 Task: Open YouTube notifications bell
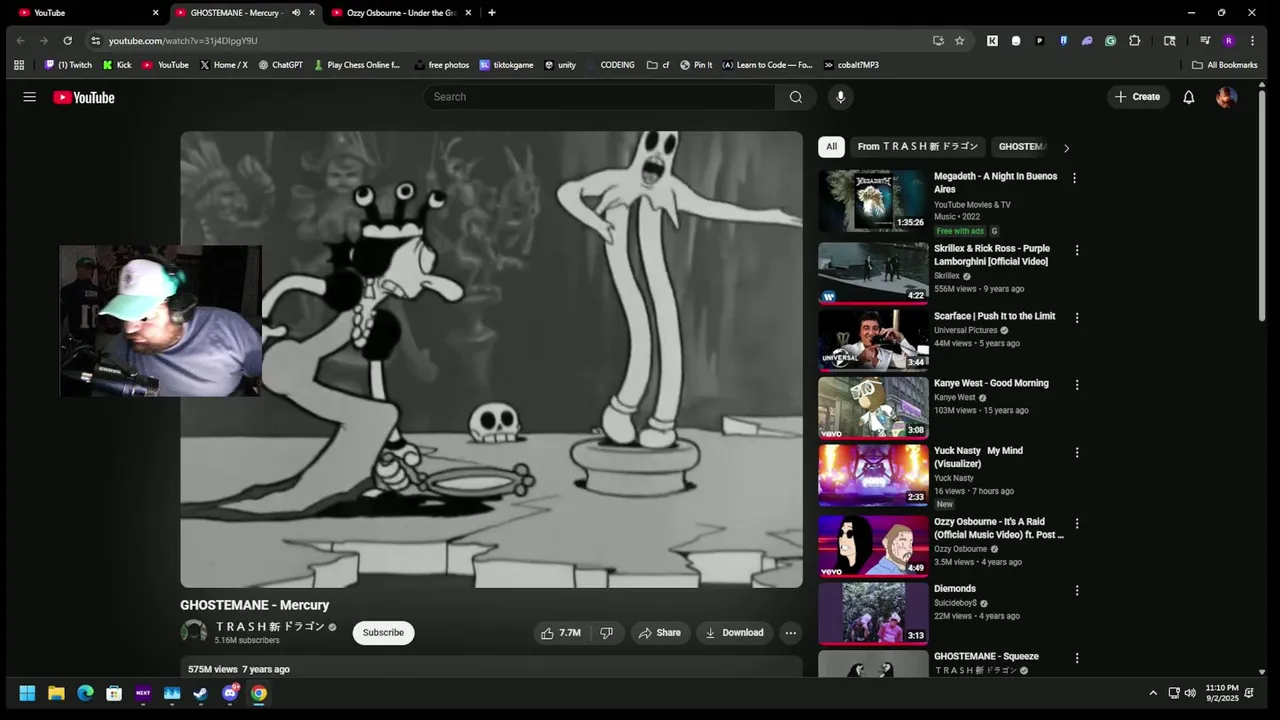[x=1189, y=97]
